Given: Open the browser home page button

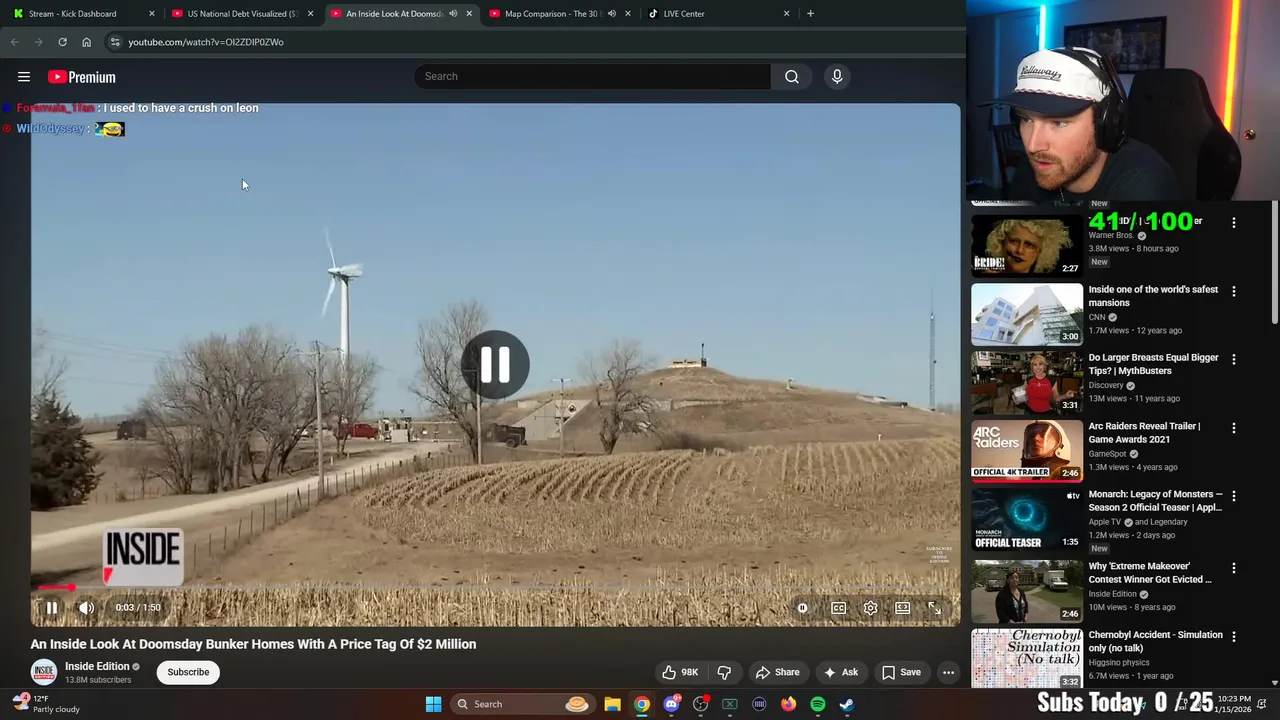Looking at the screenshot, I should pyautogui.click(x=86, y=42).
